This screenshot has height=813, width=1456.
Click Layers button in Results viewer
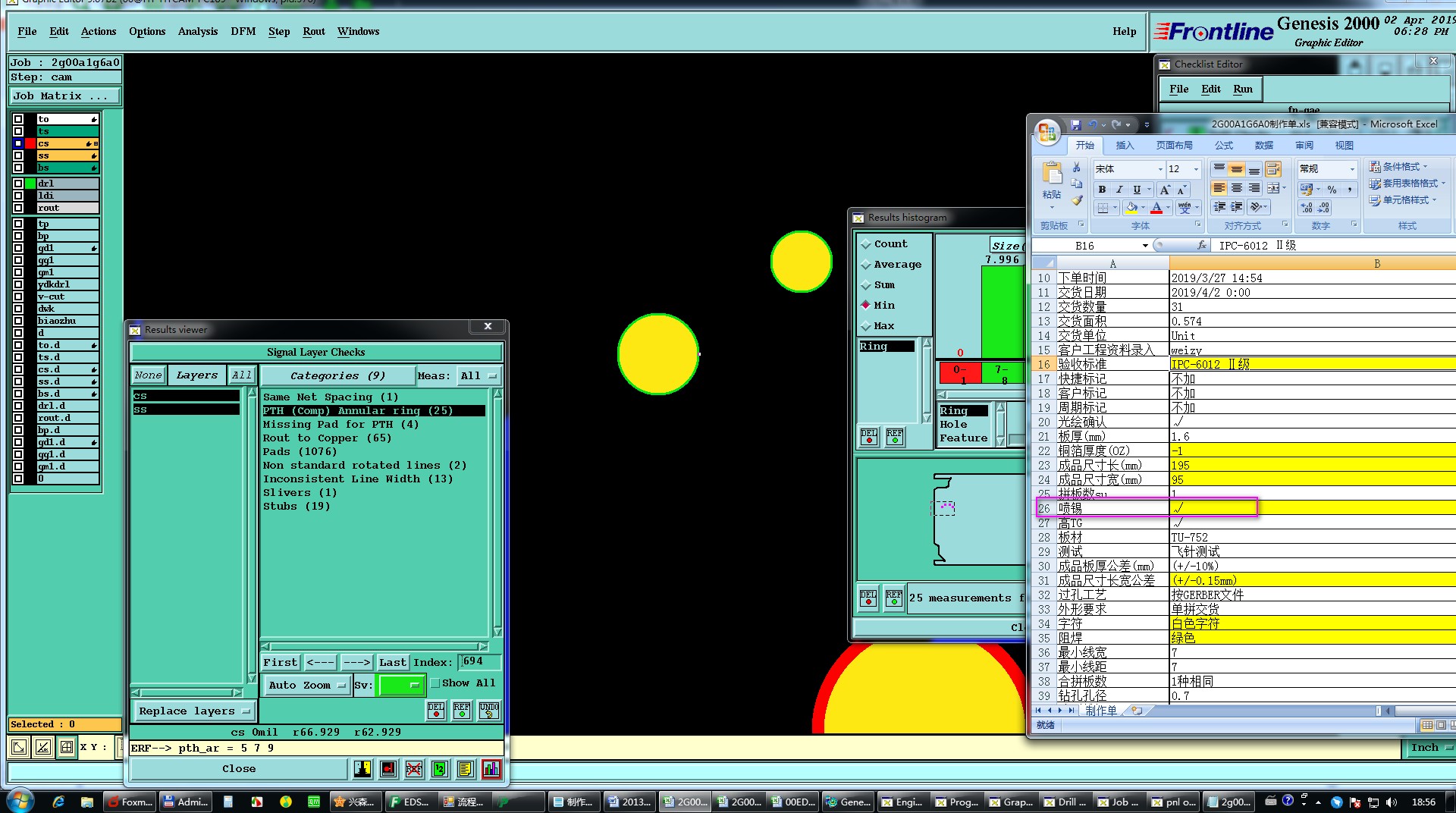tap(197, 375)
